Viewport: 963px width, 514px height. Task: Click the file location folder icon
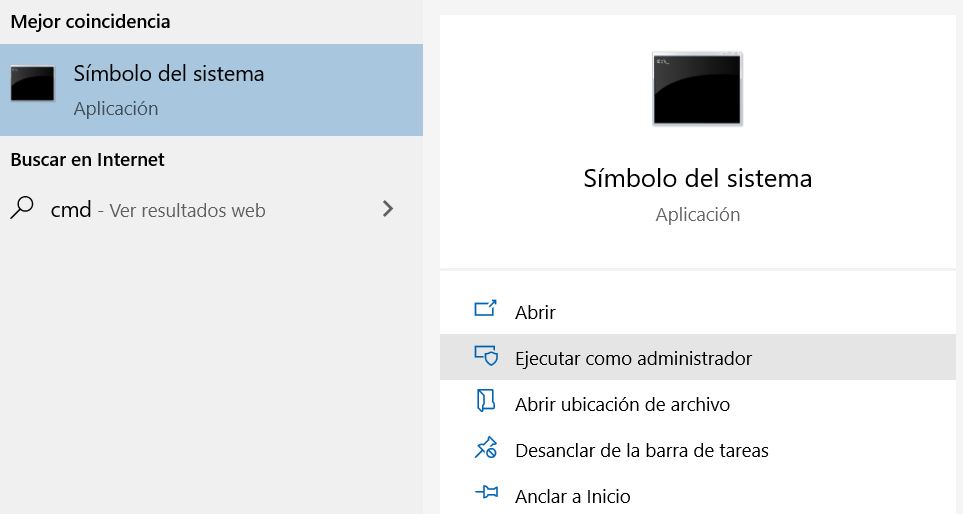coord(485,403)
